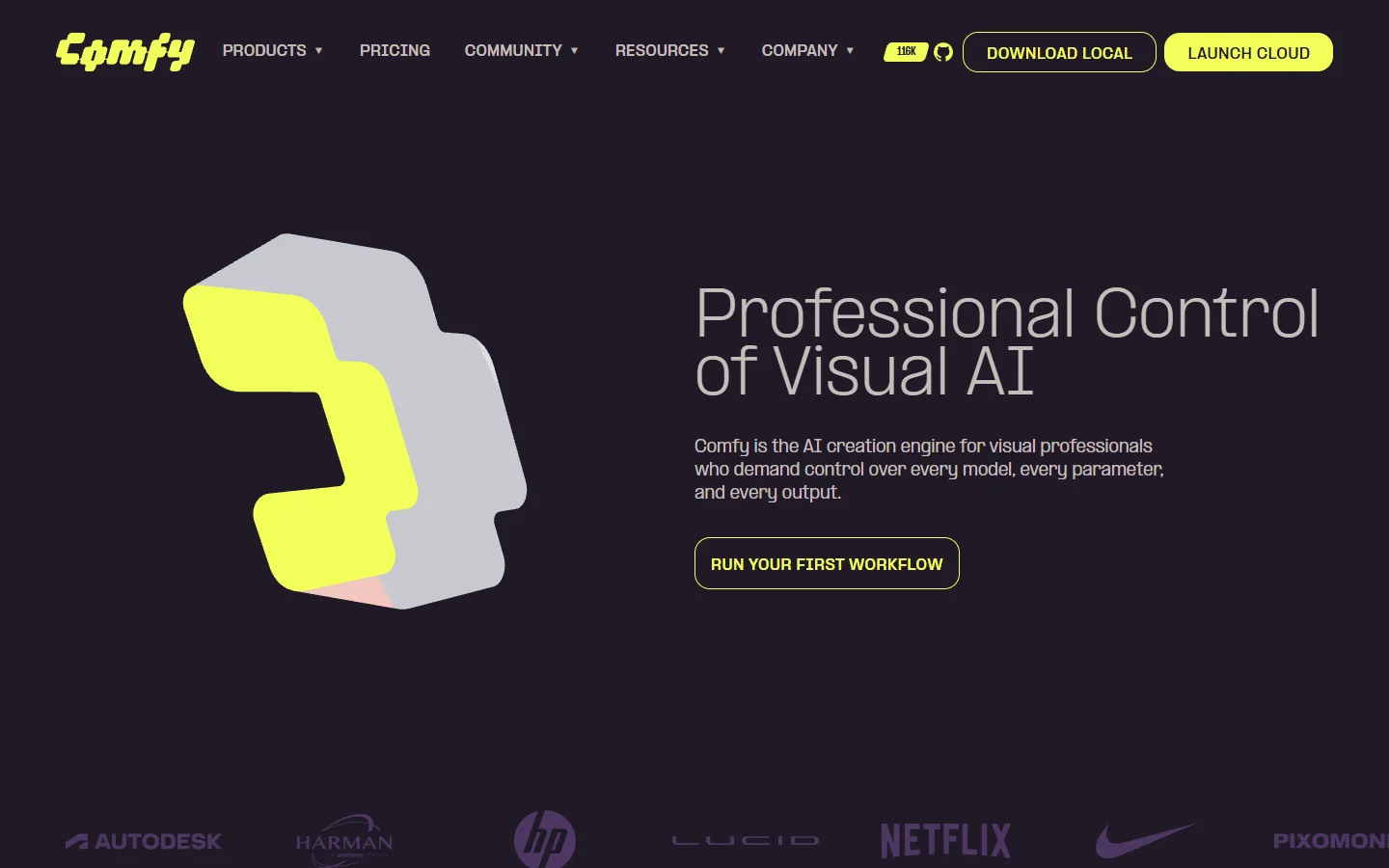Click the HP logo

(545, 840)
